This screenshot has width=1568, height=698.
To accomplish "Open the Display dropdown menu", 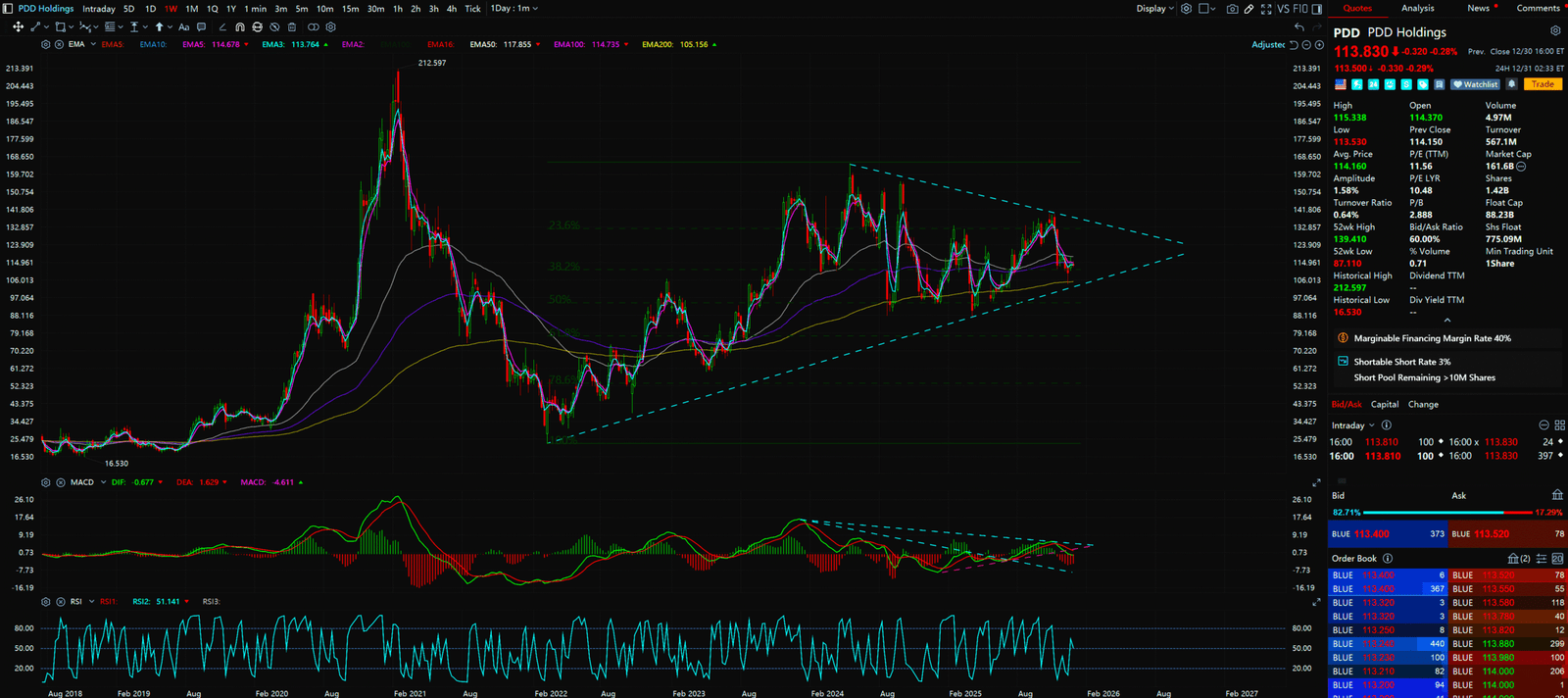I will pos(1154,9).
